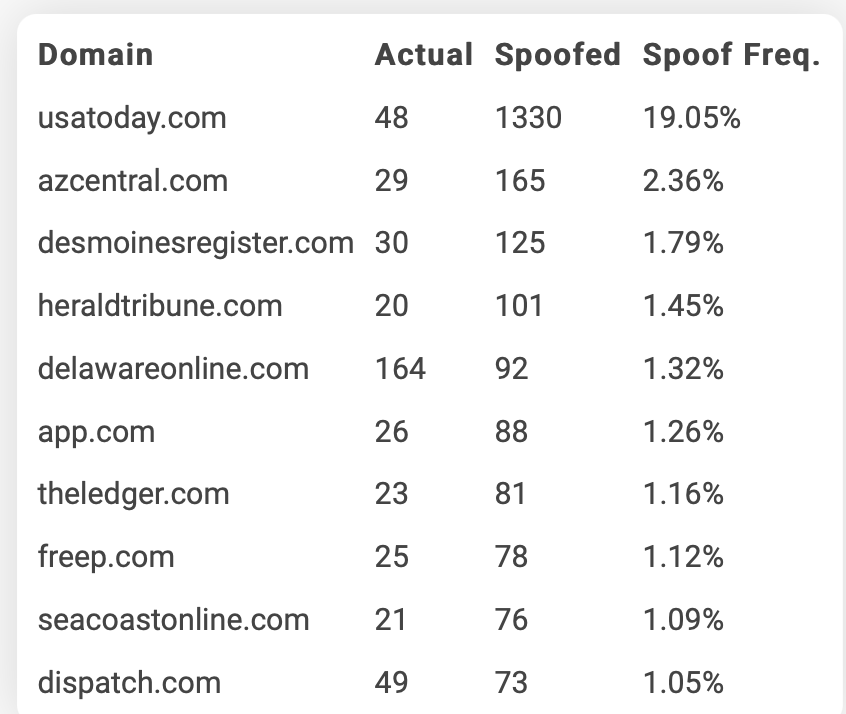
Task: Select the Spoofed column header
Action: [557, 55]
